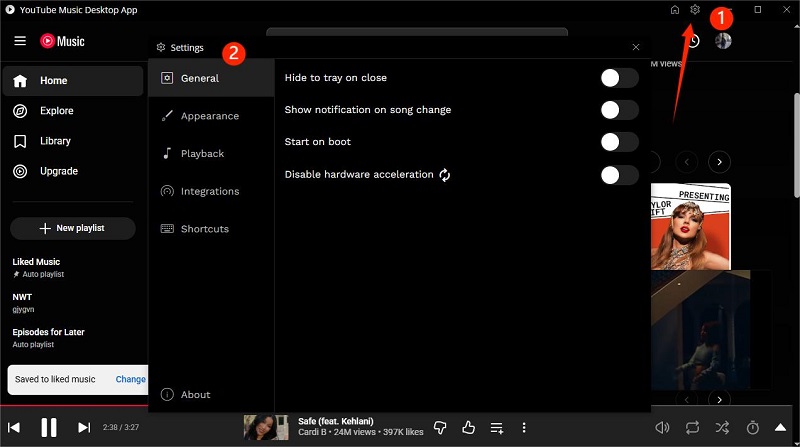The width and height of the screenshot is (800, 447).
Task: Select the General settings tab
Action: click(211, 78)
